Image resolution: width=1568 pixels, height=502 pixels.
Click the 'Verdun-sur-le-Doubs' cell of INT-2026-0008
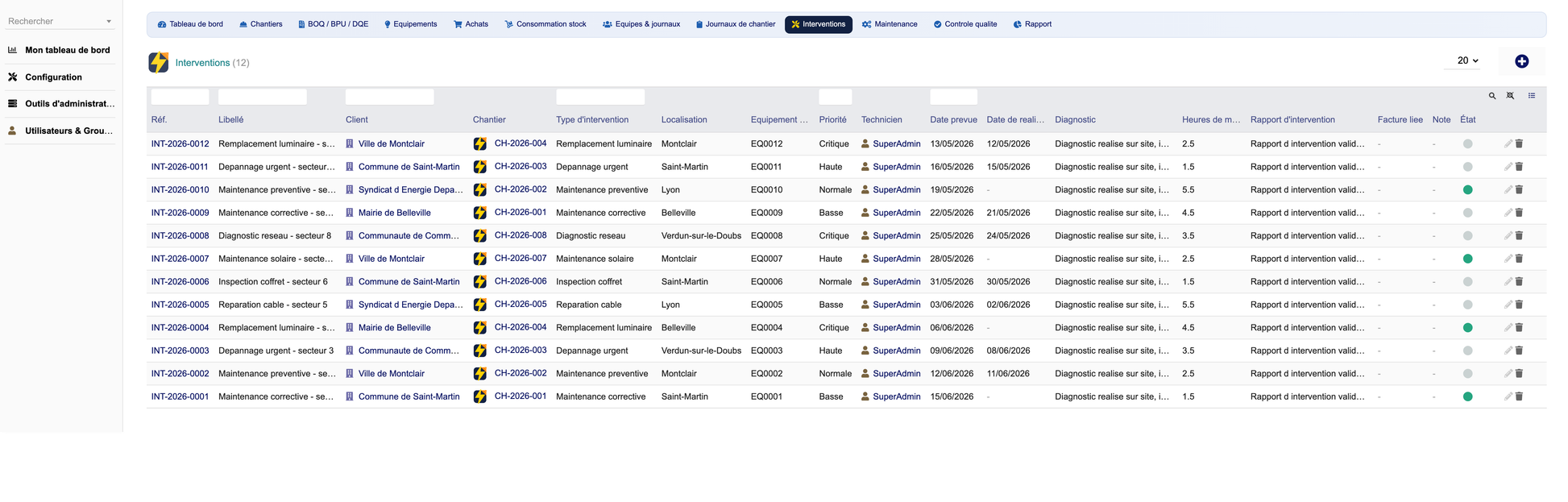tap(701, 236)
